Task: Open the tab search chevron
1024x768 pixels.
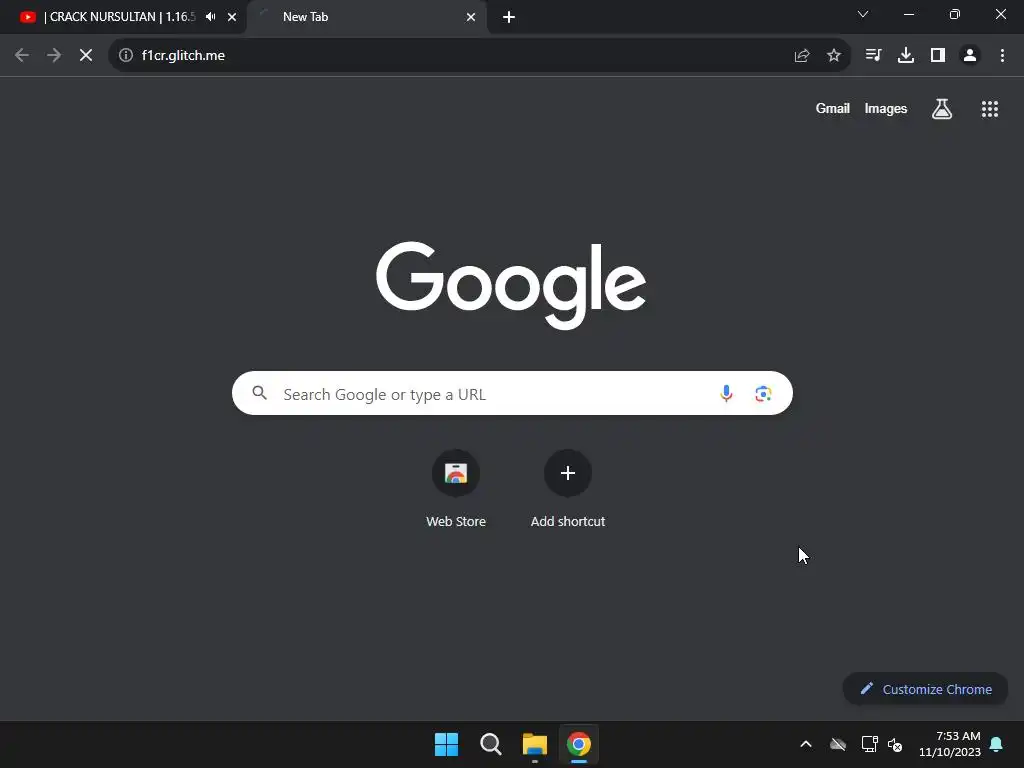Action: point(863,14)
